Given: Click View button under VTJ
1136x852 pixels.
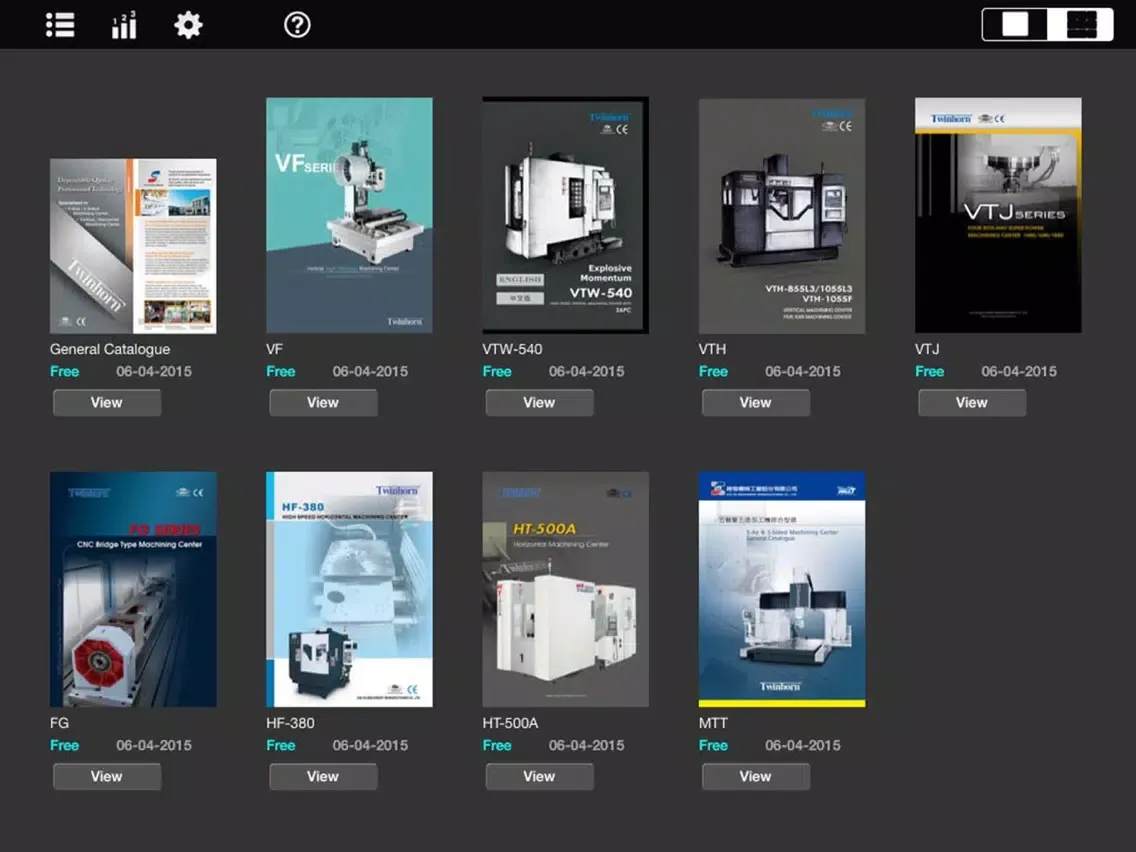Looking at the screenshot, I should coord(972,403).
